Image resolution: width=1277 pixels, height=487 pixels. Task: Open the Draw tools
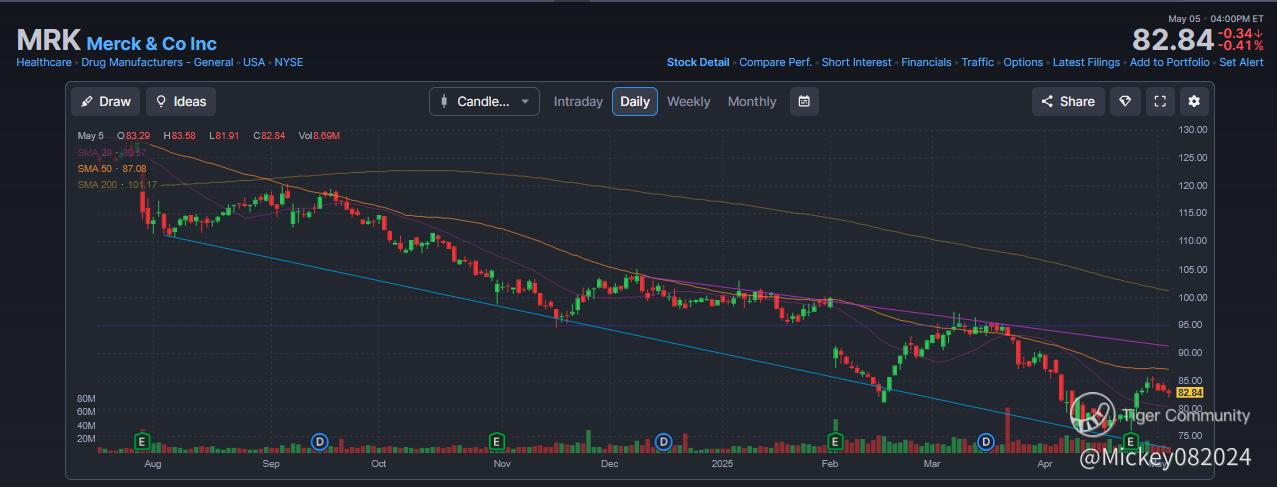tap(105, 102)
